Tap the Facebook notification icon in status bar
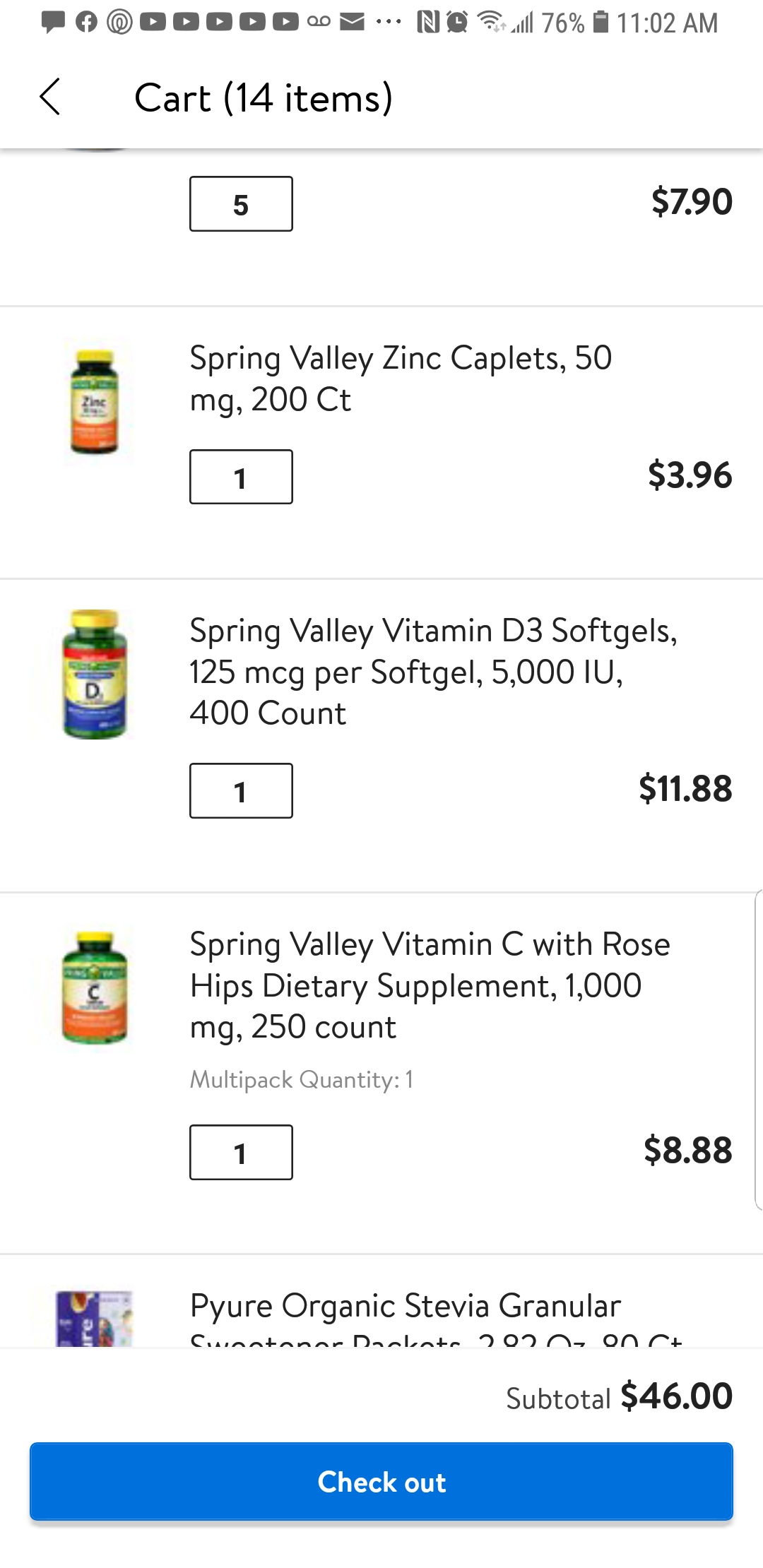Image resolution: width=763 pixels, height=1568 pixels. coord(86,23)
